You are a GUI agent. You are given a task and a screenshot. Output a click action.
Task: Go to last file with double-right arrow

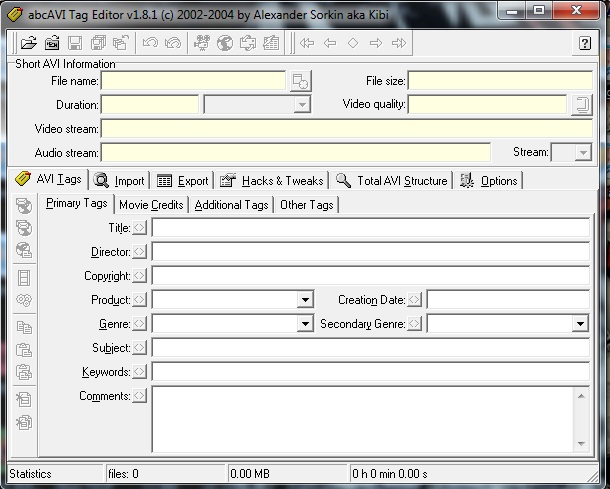pos(399,43)
